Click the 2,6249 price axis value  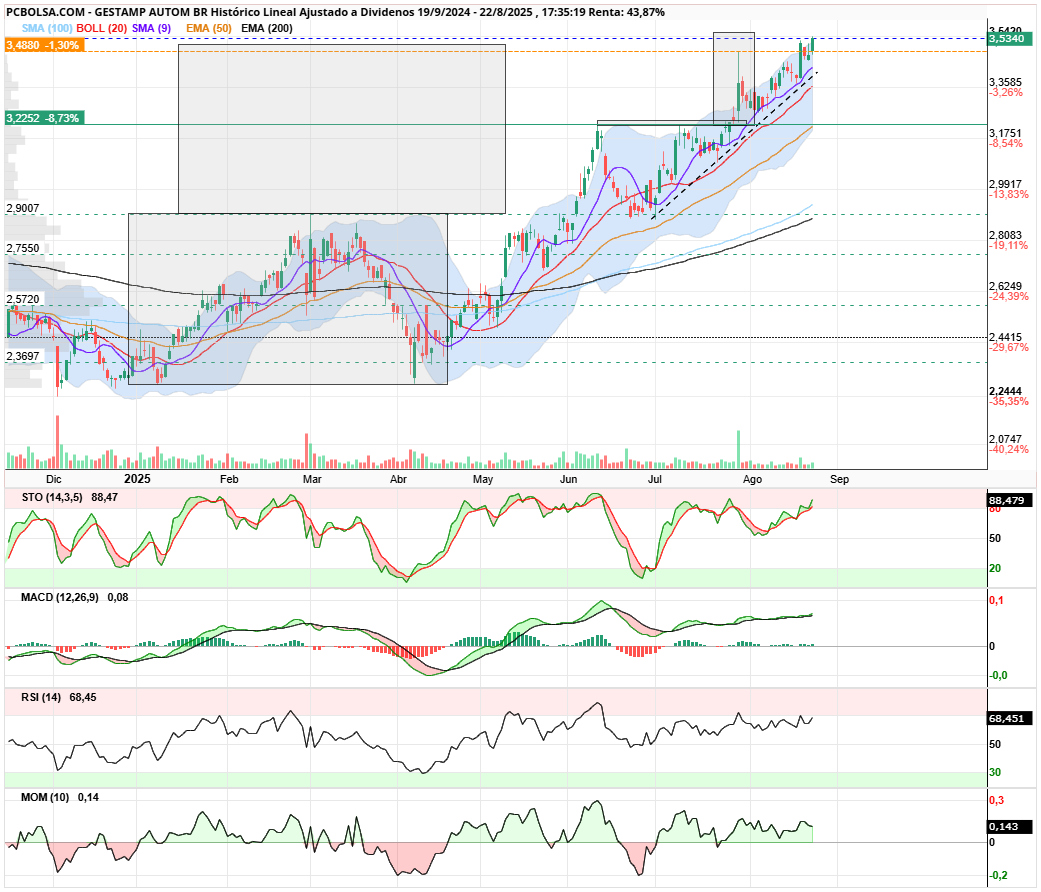coord(1005,287)
